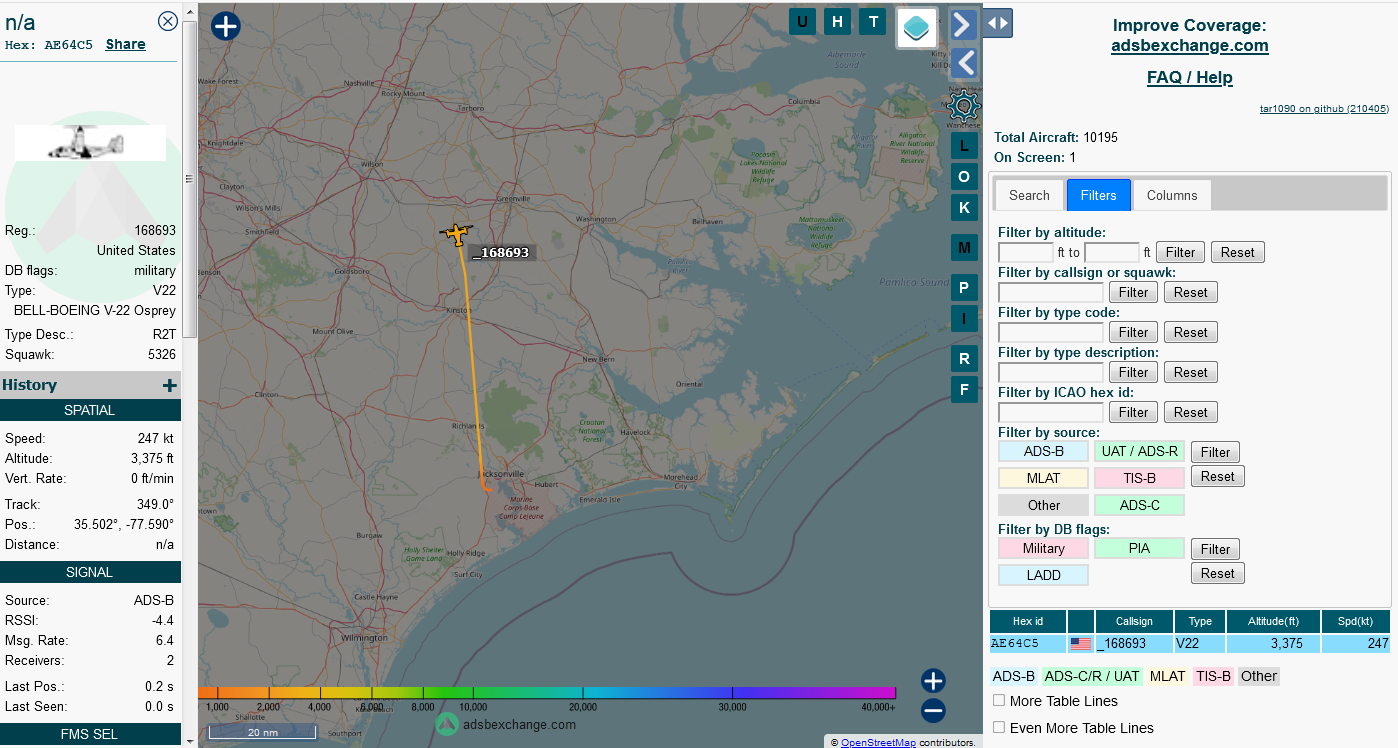Open the Share link for AE64C5
The width and height of the screenshot is (1398, 748).
click(x=126, y=44)
